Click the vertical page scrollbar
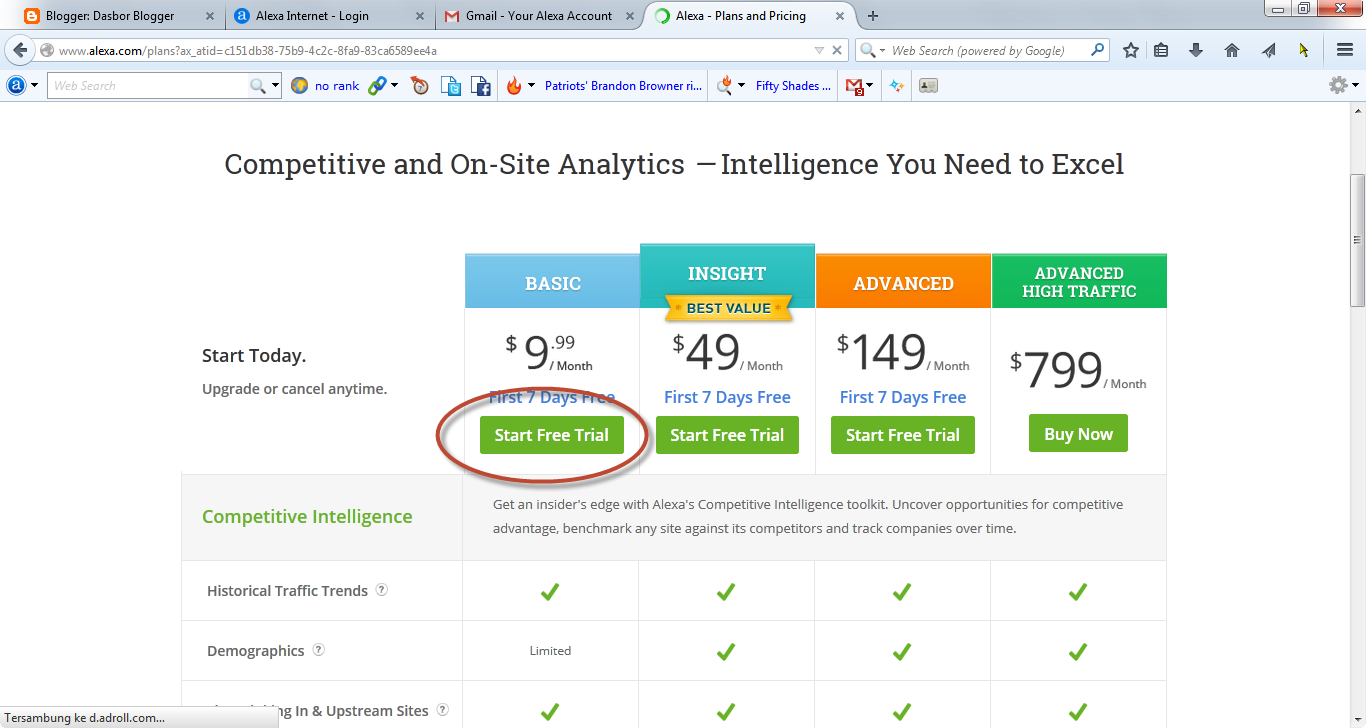 pos(1357,240)
